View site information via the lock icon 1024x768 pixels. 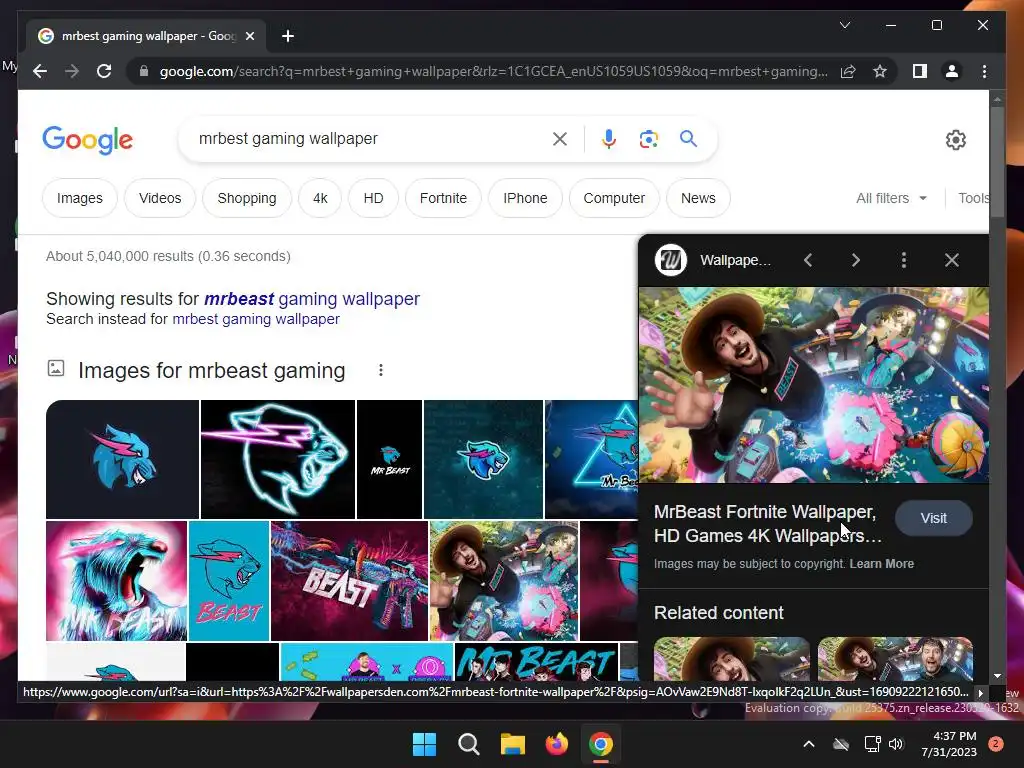coord(144,71)
